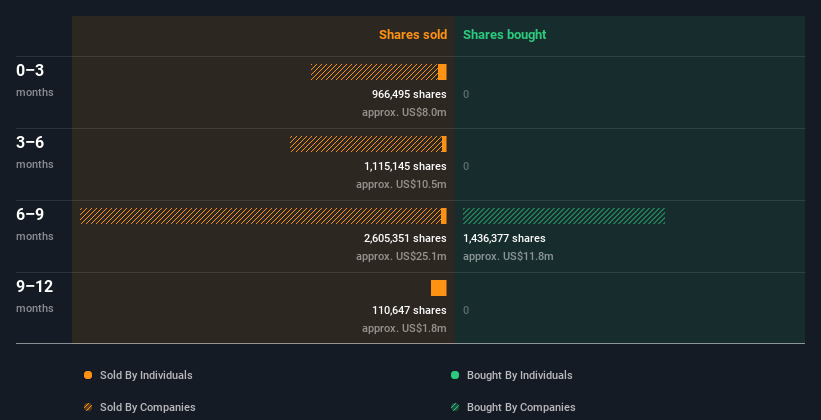Click the Sold By Companies hatched legend icon
Image resolution: width=821 pixels, height=420 pixels.
coord(88,407)
